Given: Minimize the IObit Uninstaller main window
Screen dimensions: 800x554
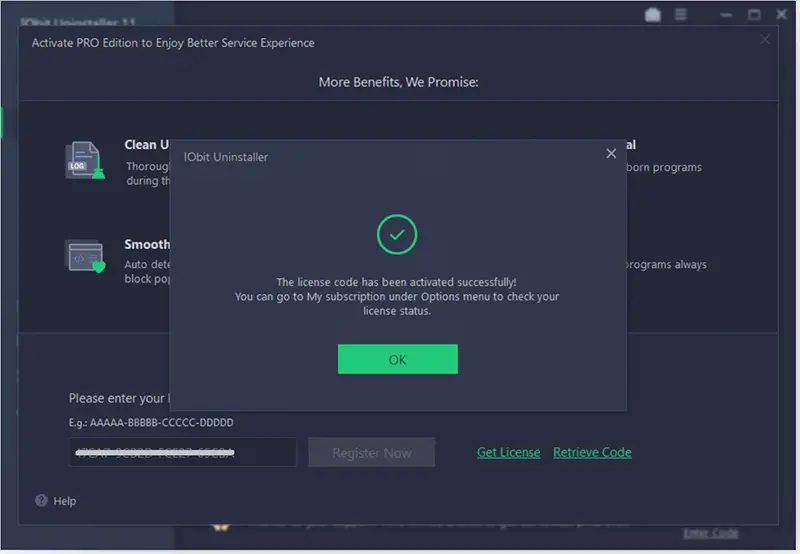Looking at the screenshot, I should [726, 15].
